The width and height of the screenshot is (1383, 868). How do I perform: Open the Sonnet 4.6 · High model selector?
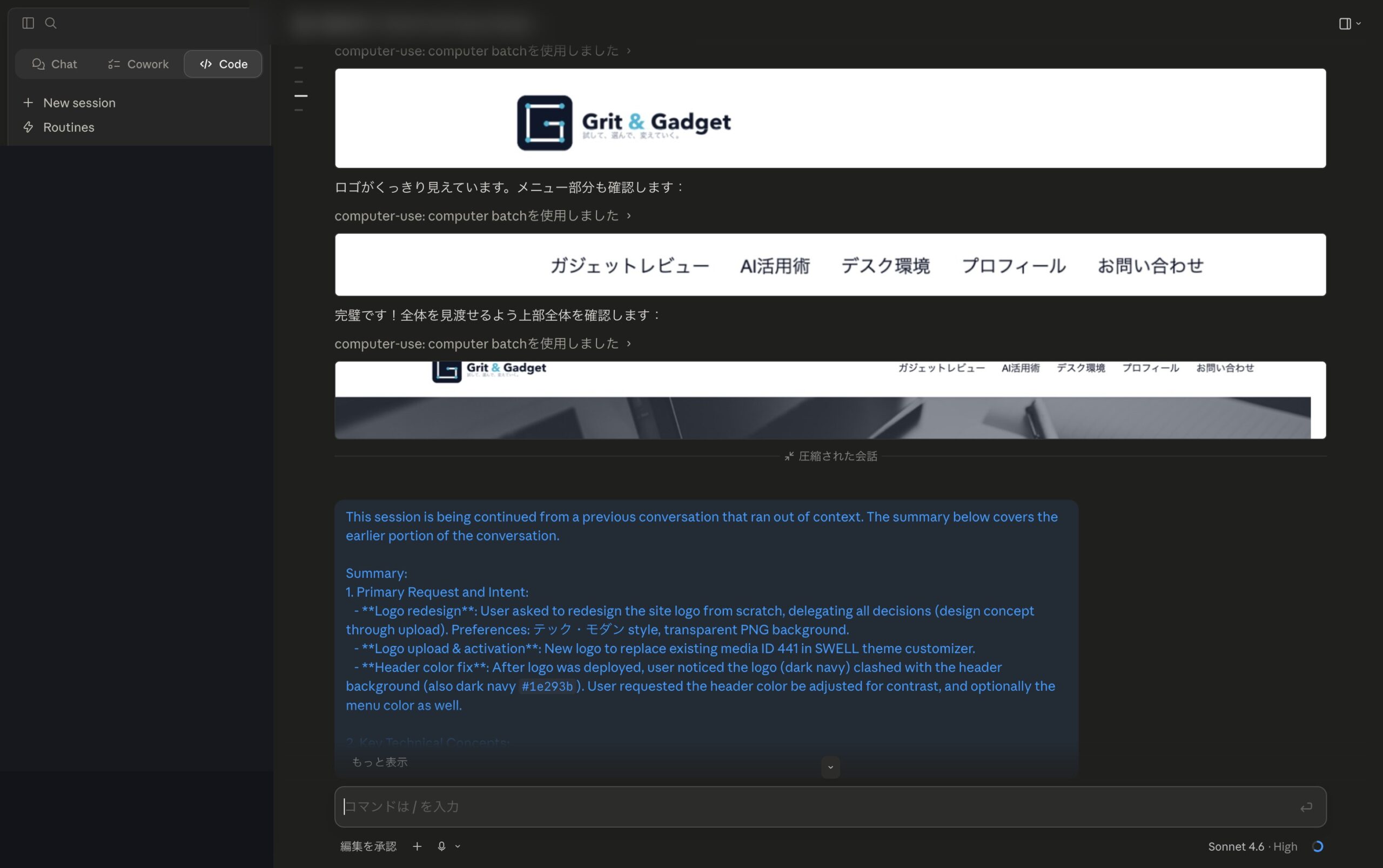click(x=1253, y=846)
